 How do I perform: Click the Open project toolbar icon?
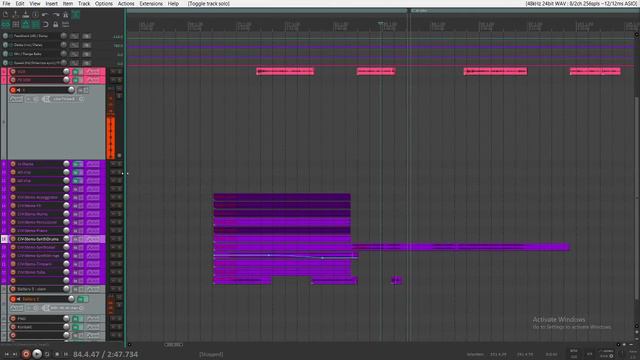pyautogui.click(x=15, y=15)
